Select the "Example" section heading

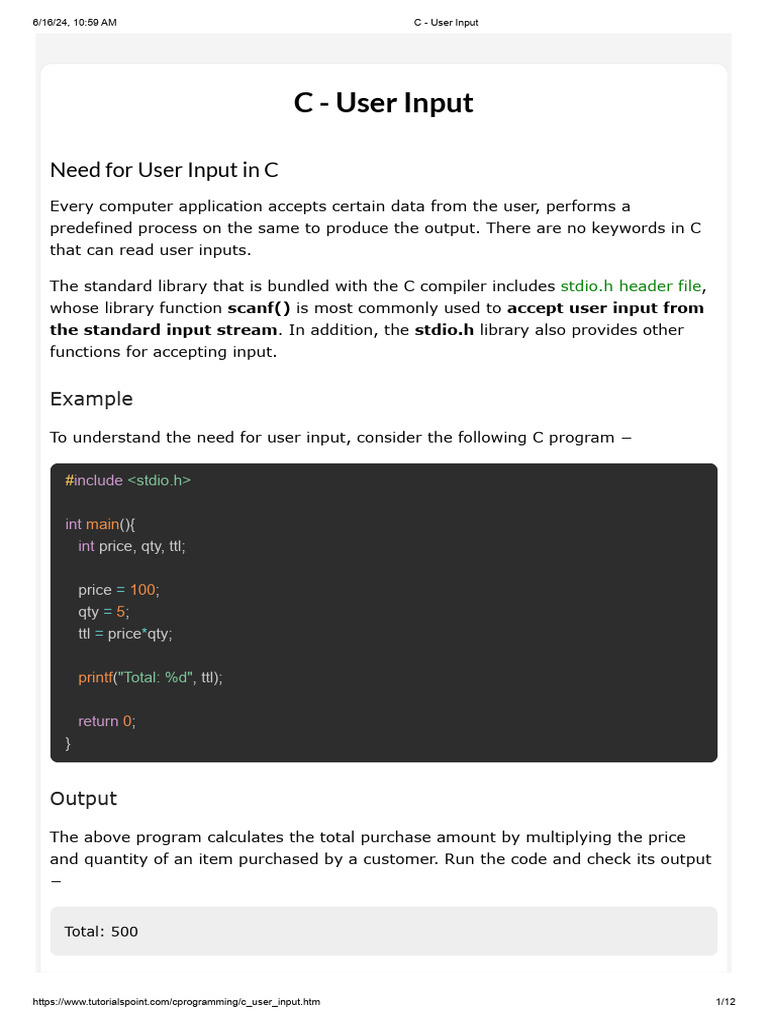point(91,399)
